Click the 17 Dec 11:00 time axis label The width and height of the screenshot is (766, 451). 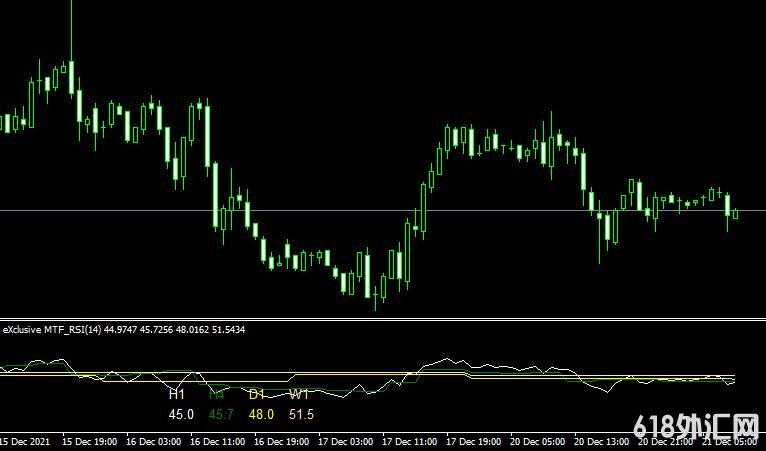[410, 442]
